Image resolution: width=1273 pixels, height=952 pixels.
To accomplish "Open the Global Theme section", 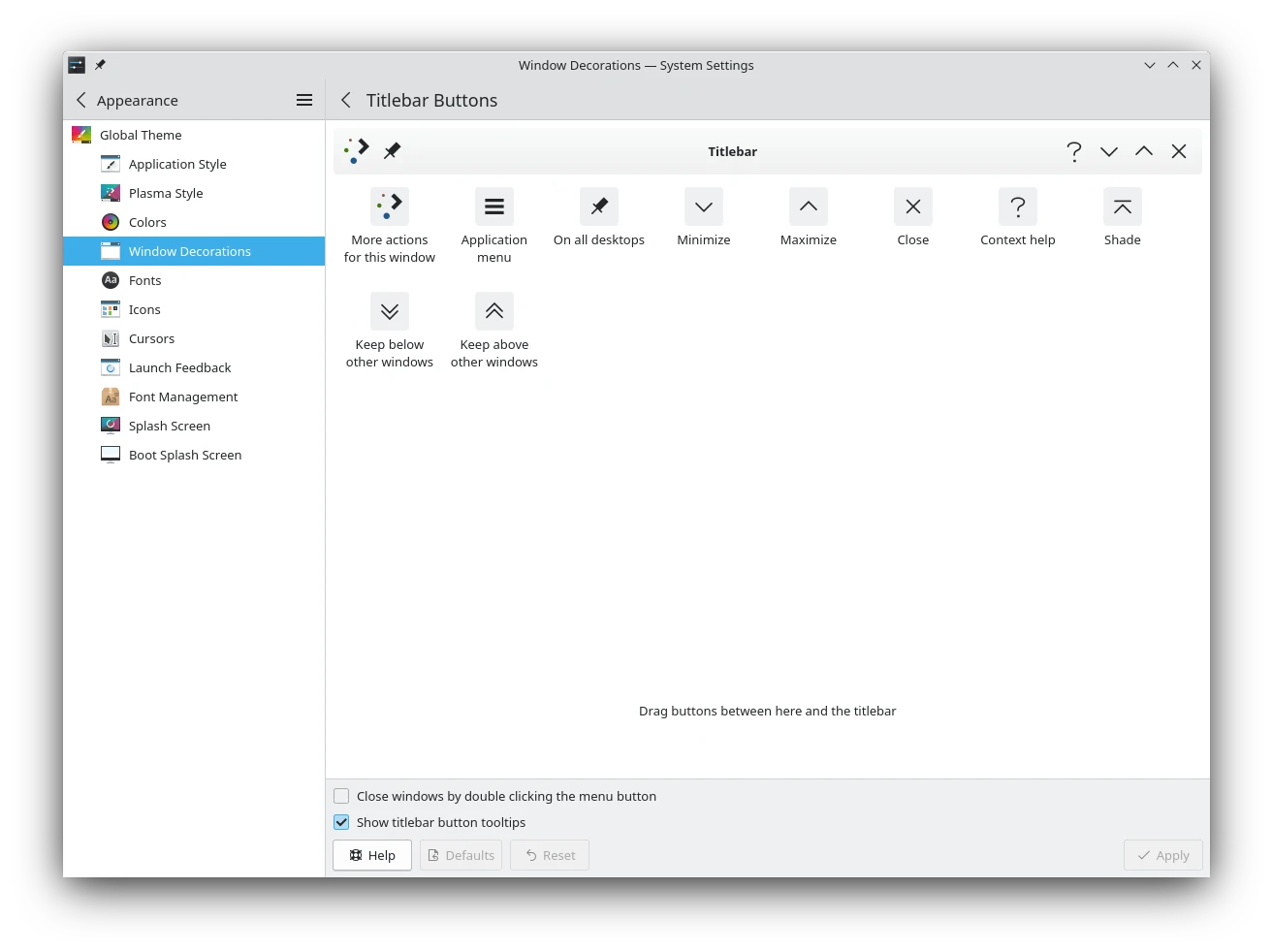I will pos(141,135).
